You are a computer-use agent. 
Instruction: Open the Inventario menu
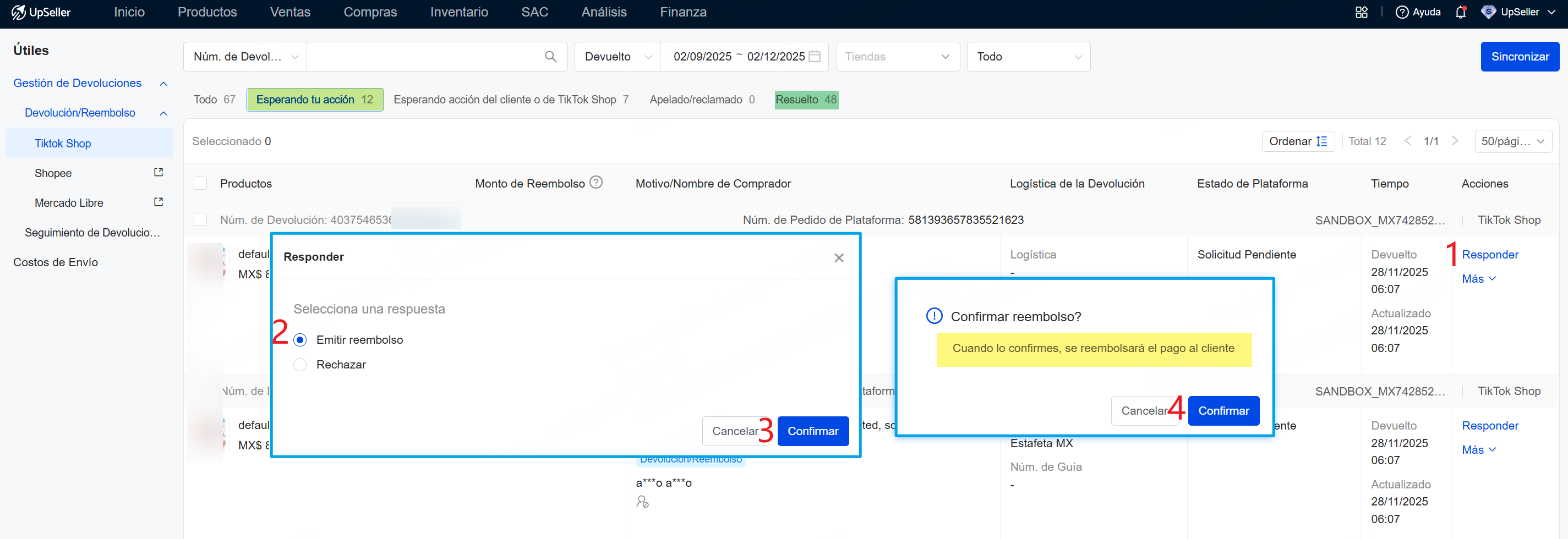point(458,12)
